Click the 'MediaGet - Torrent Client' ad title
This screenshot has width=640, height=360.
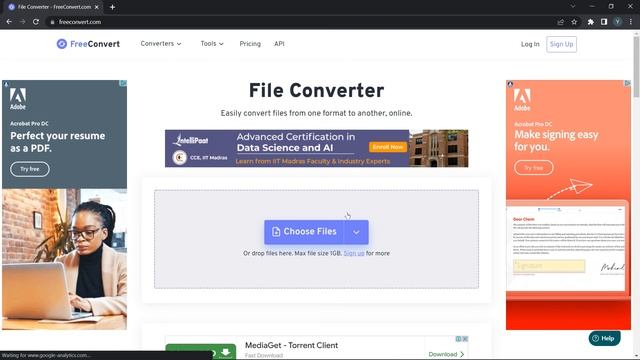(x=291, y=345)
